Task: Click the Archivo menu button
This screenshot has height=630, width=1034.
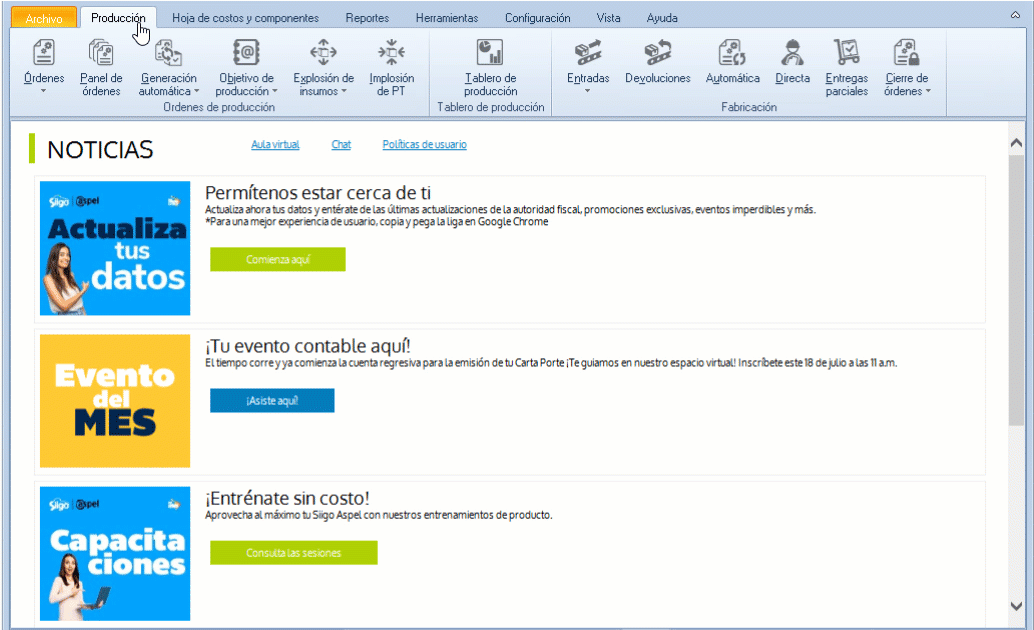Action: [x=43, y=18]
